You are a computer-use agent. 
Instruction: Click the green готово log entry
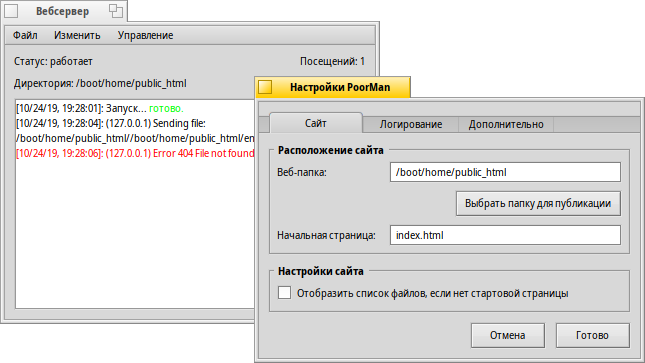point(166,109)
